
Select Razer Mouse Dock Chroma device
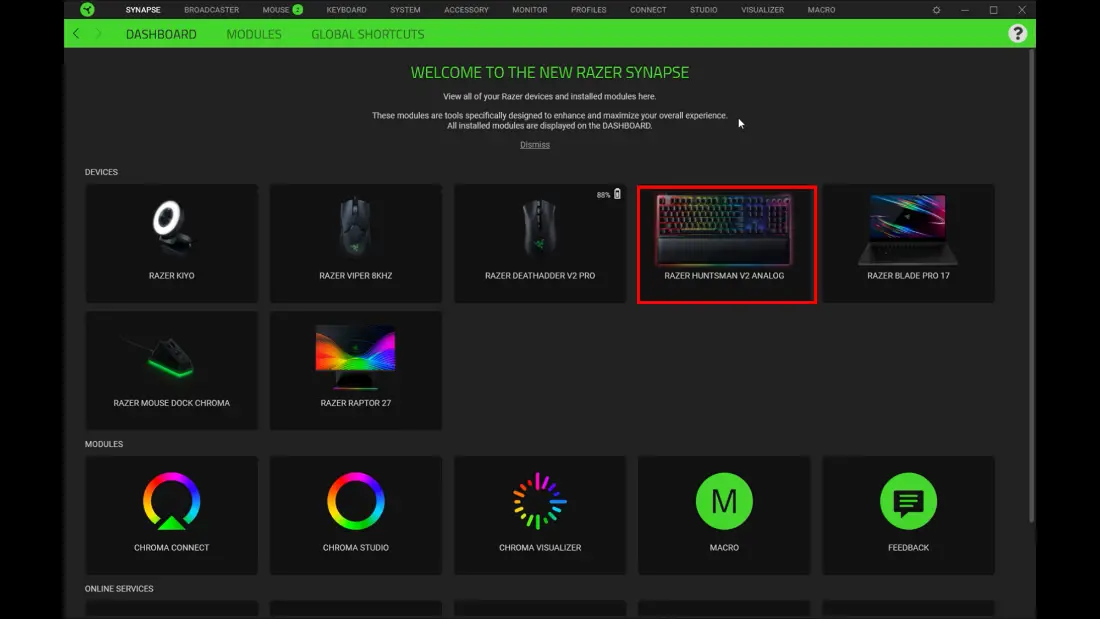tap(171, 371)
